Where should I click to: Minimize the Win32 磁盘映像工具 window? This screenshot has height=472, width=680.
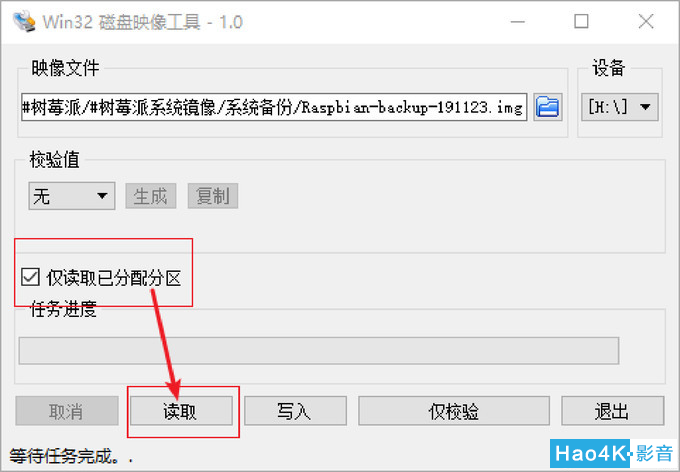pos(518,21)
